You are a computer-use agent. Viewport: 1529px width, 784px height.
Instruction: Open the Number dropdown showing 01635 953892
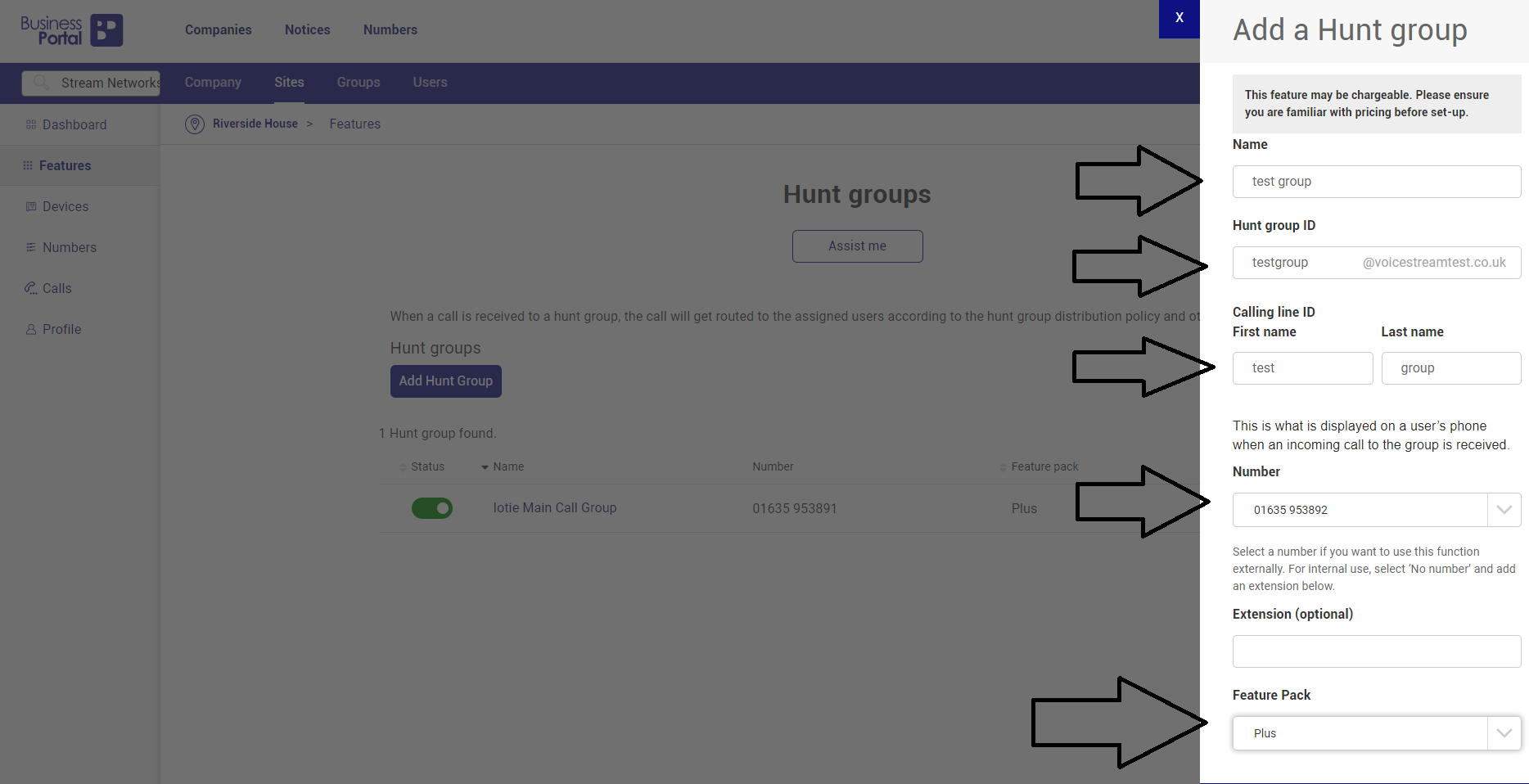1504,510
